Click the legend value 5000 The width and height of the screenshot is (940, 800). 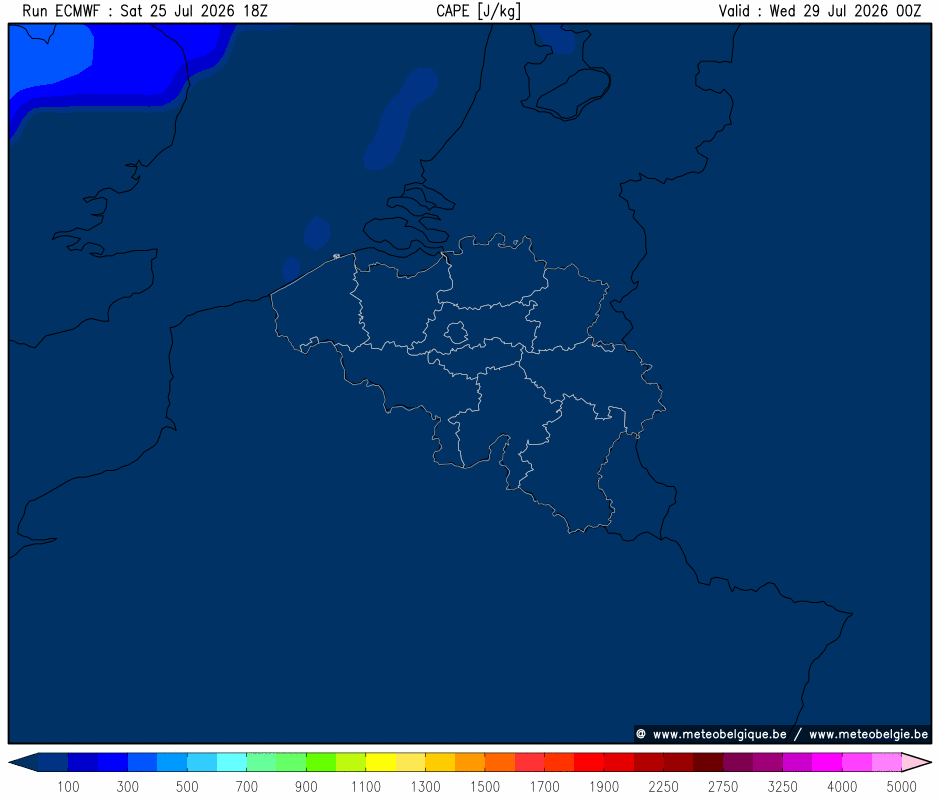[902, 786]
